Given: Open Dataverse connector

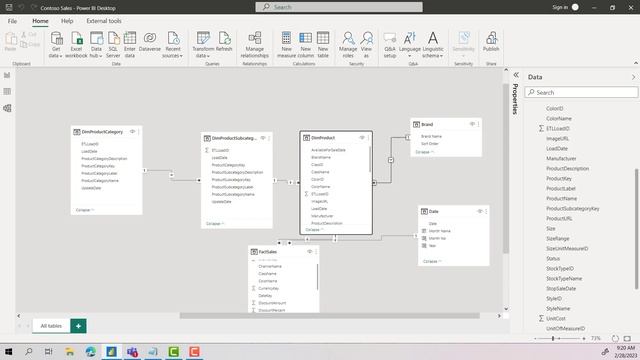Looking at the screenshot, I should (x=150, y=42).
